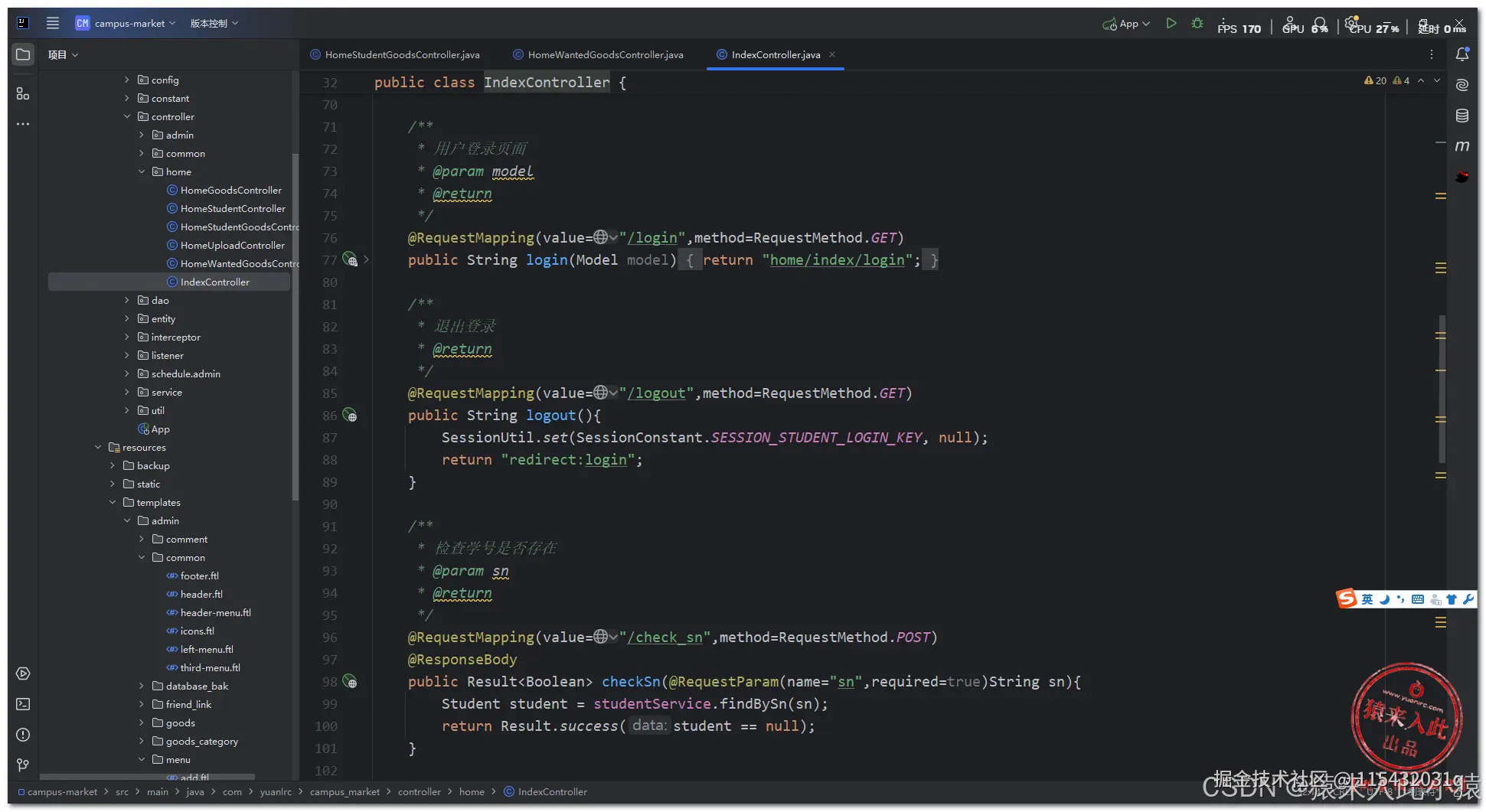Viewport: 1486px width, 812px height.
Task: Select HomeGoodsController in project tree
Action: pos(231,190)
